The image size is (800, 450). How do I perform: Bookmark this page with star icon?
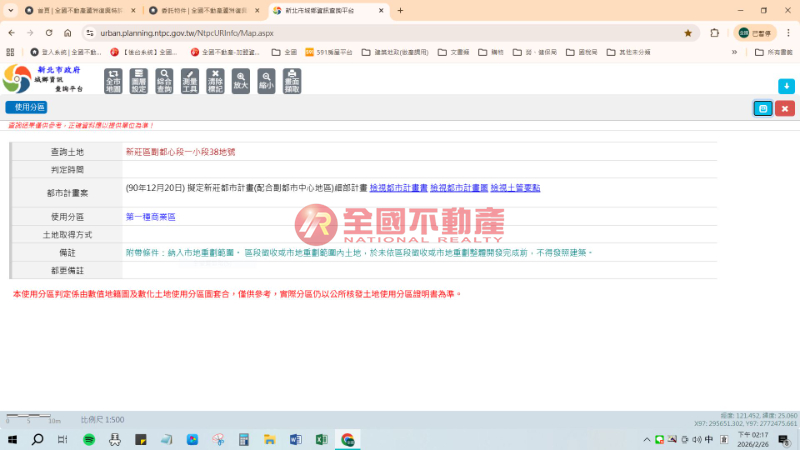(x=688, y=32)
